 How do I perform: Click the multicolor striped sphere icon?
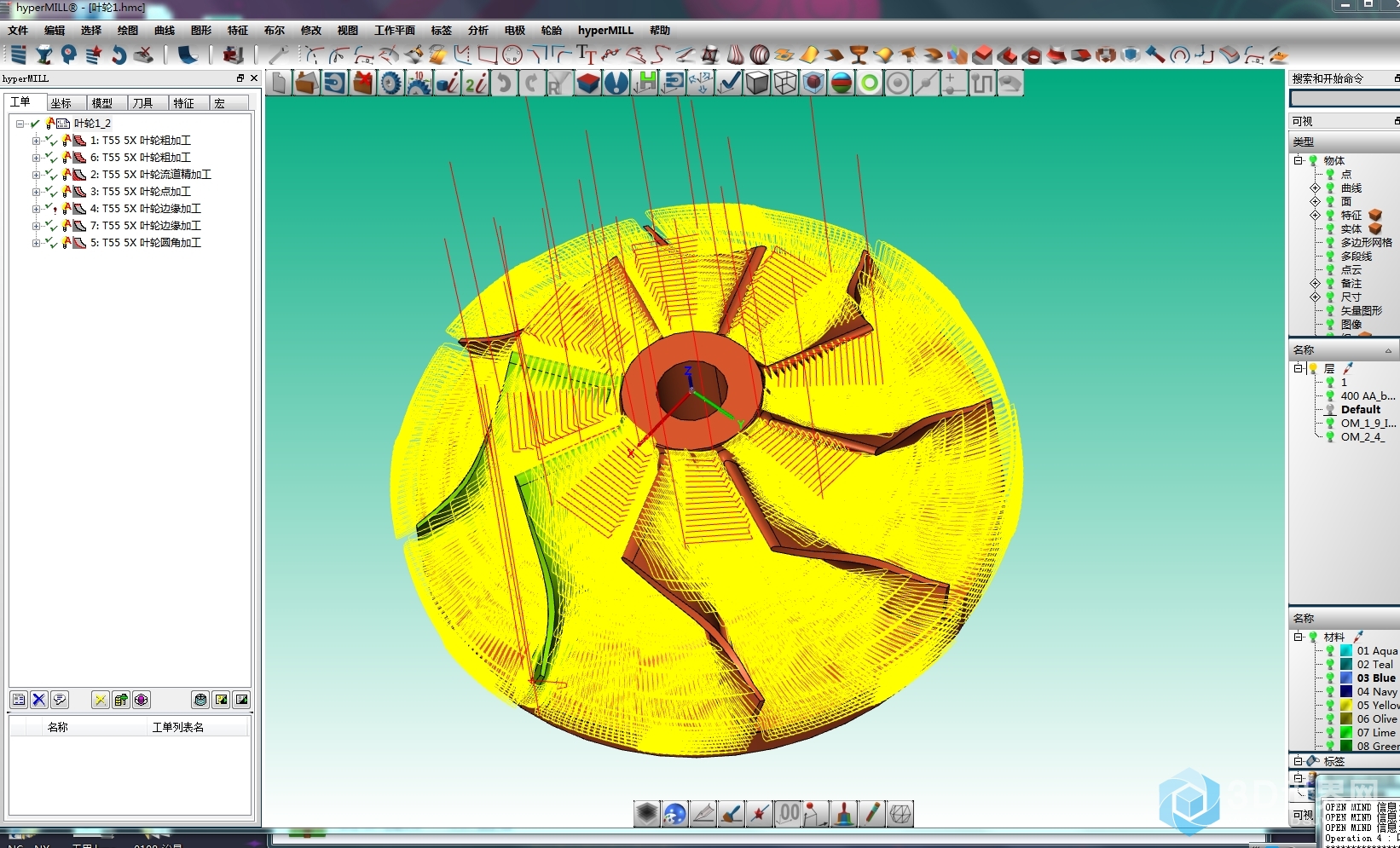[x=842, y=83]
